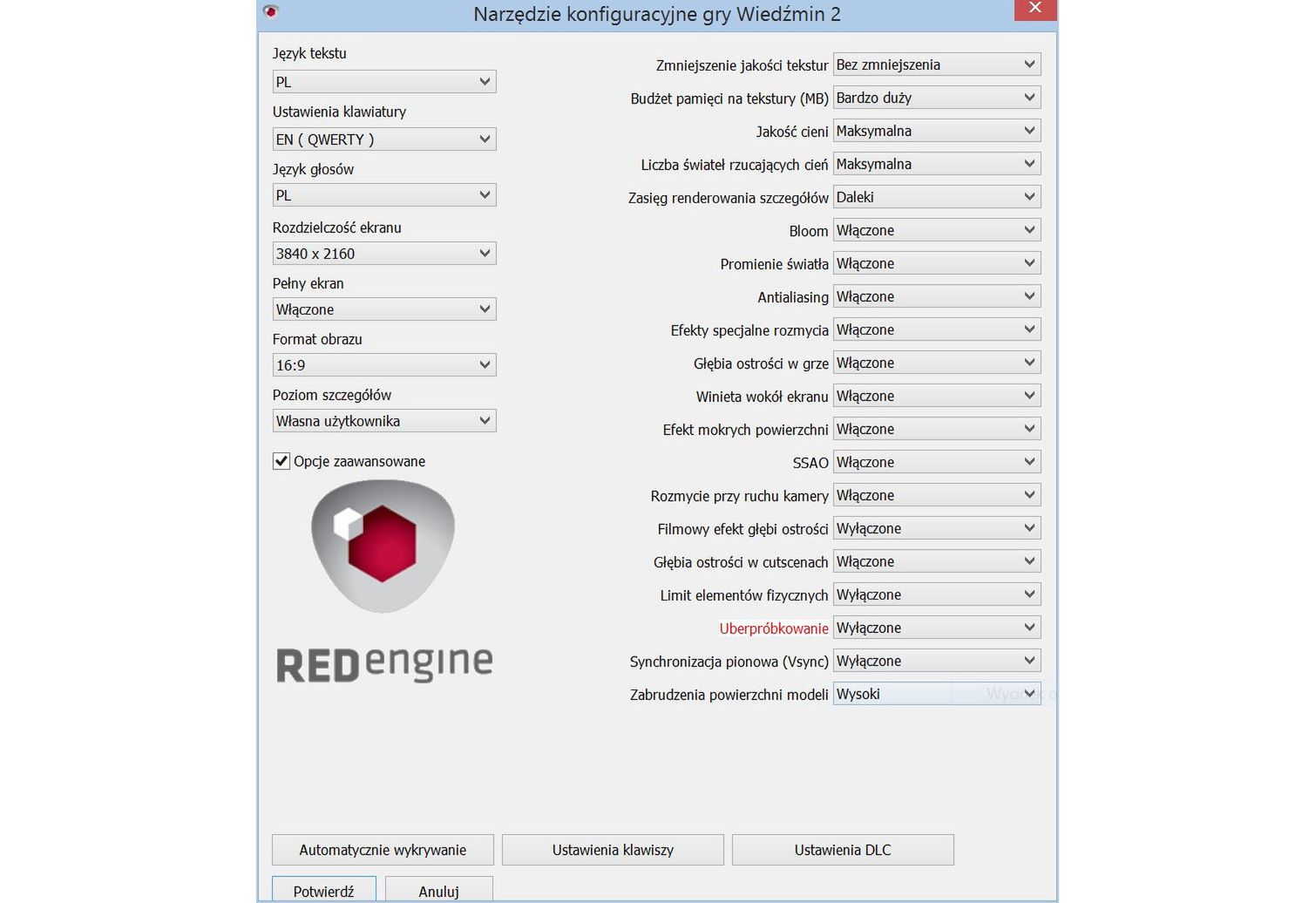Image resolution: width=1316 pixels, height=903 pixels.
Task: Click the red Uberpróbkowanie label
Action: 774,628
